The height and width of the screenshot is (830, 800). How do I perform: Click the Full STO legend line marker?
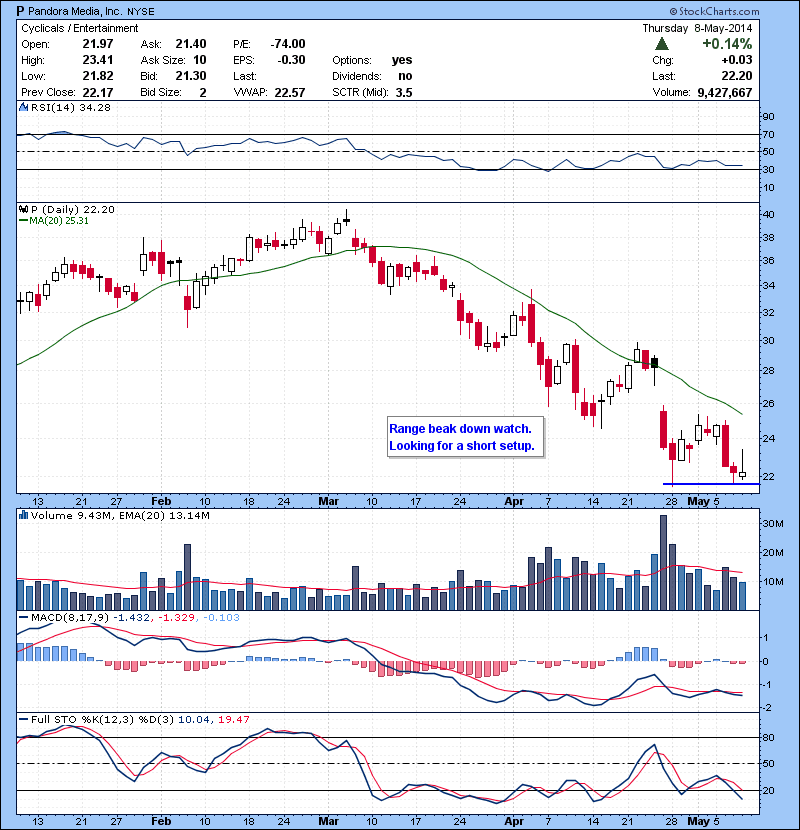[23, 719]
